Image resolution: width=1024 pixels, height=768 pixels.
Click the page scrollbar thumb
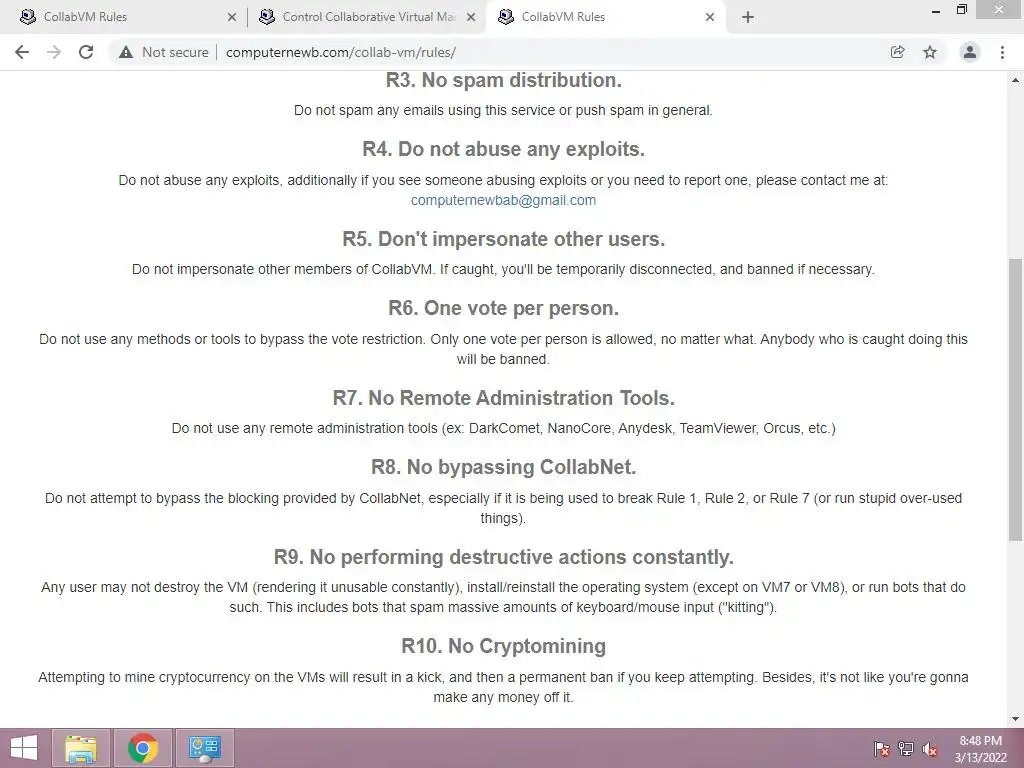[x=1015, y=400]
